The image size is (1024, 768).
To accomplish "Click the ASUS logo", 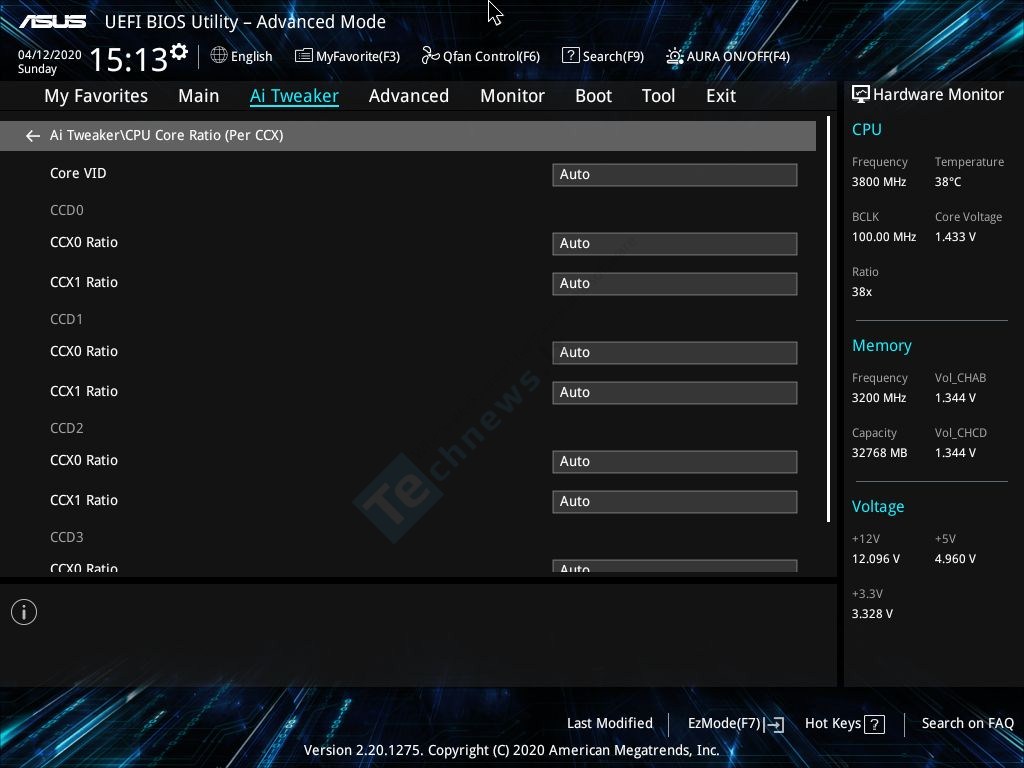I will pyautogui.click(x=52, y=22).
